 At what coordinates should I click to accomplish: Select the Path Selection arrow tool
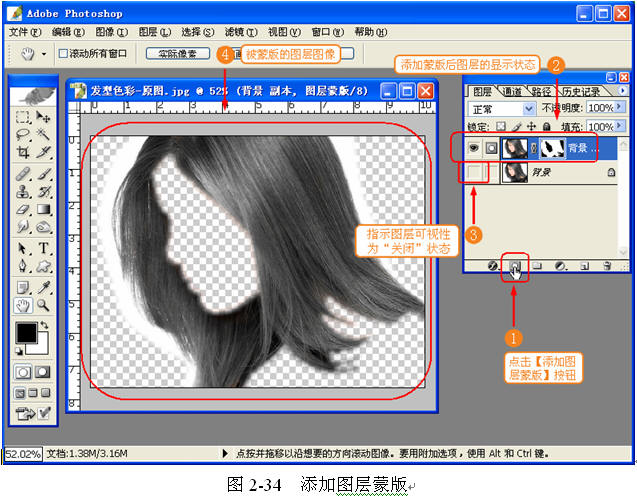22,248
